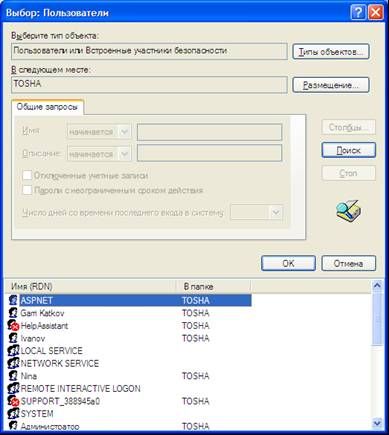389x435 pixels.
Task: Select the ASPNET row name
Action: point(36,300)
